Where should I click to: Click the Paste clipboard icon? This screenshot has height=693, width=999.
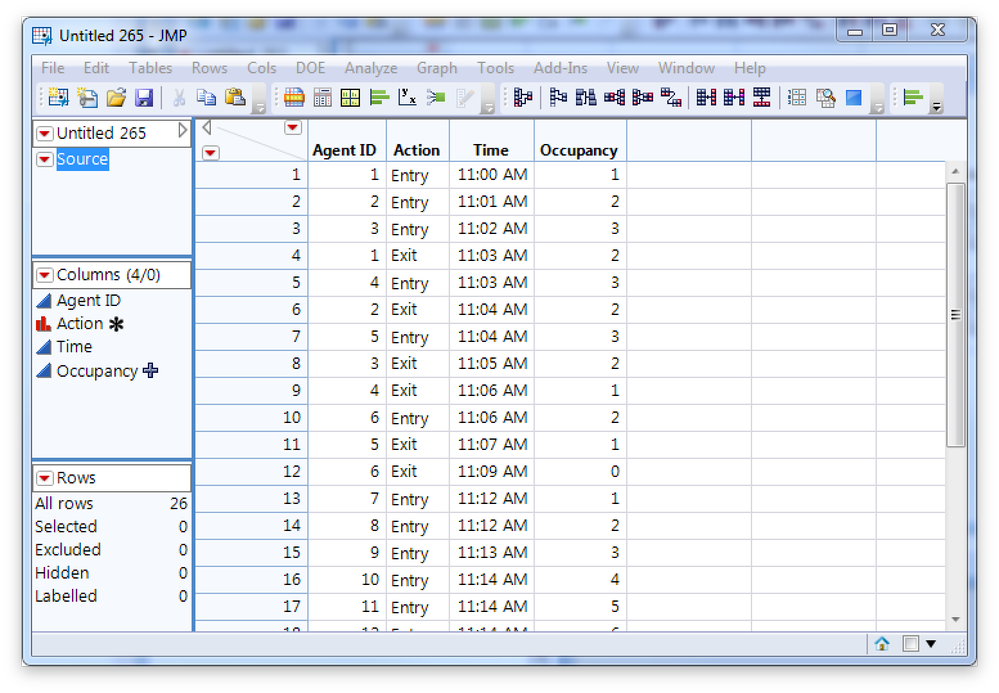(235, 97)
